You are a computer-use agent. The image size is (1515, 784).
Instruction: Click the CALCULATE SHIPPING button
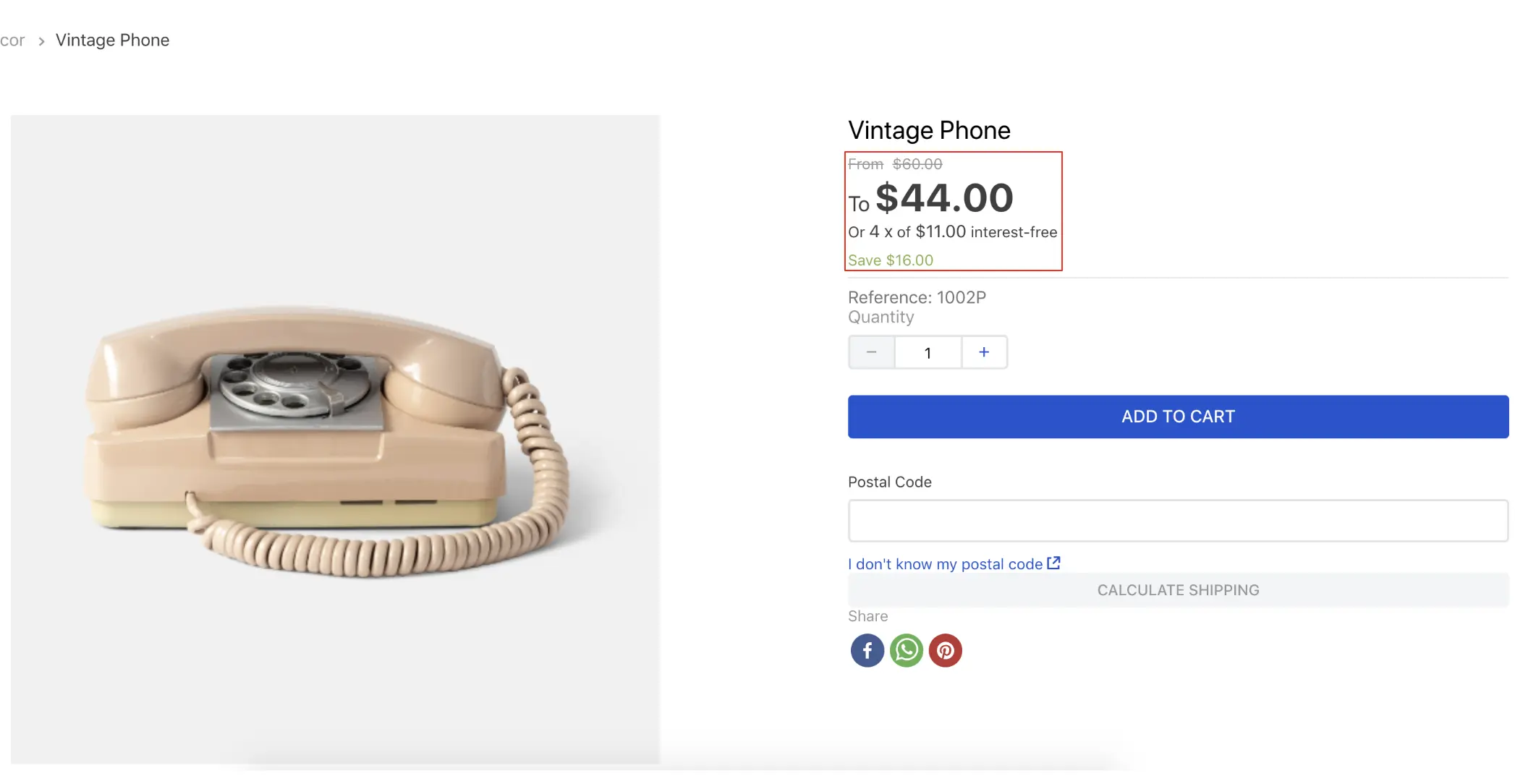tap(1177, 590)
